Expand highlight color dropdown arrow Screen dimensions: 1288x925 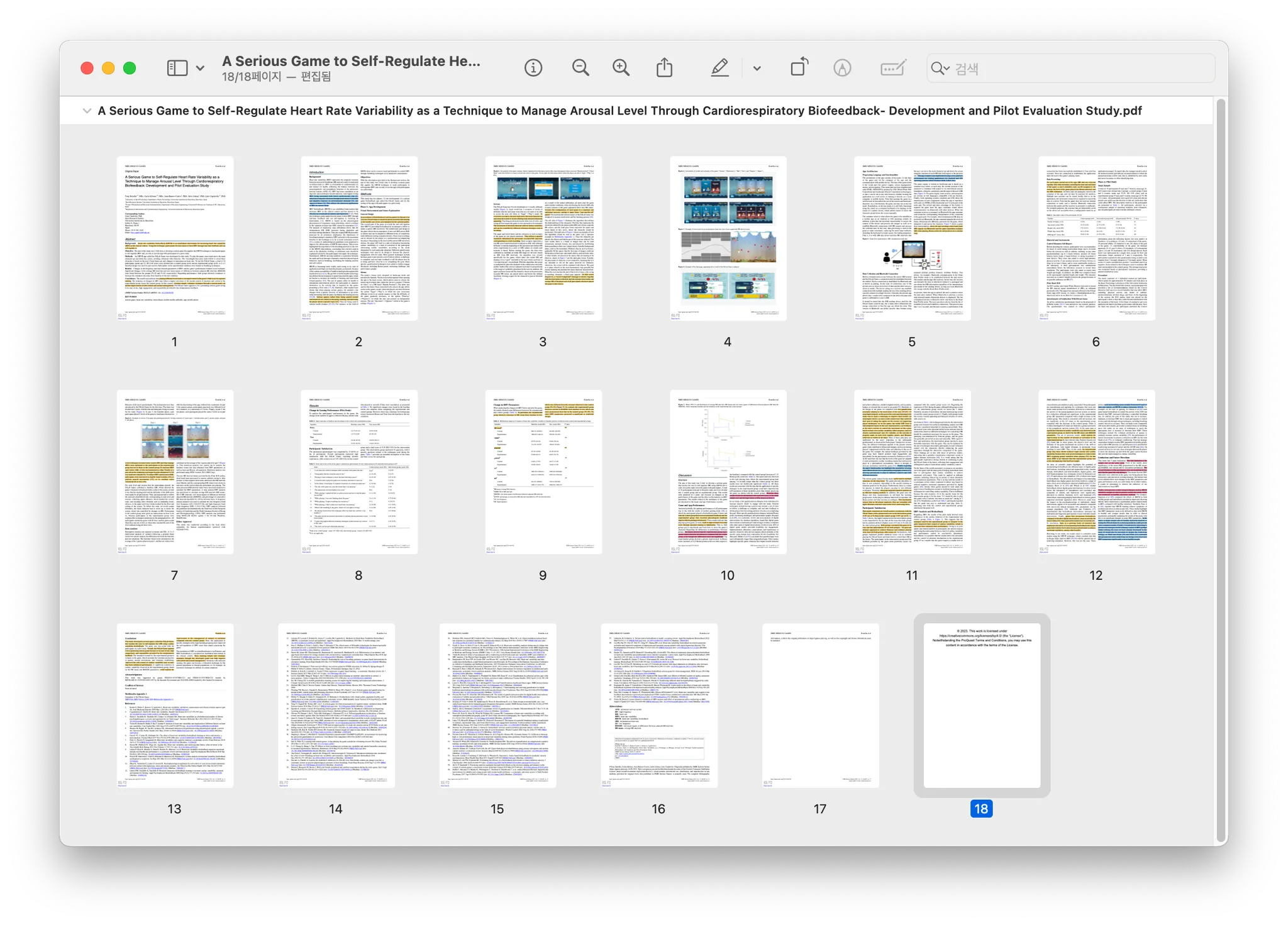coord(757,68)
